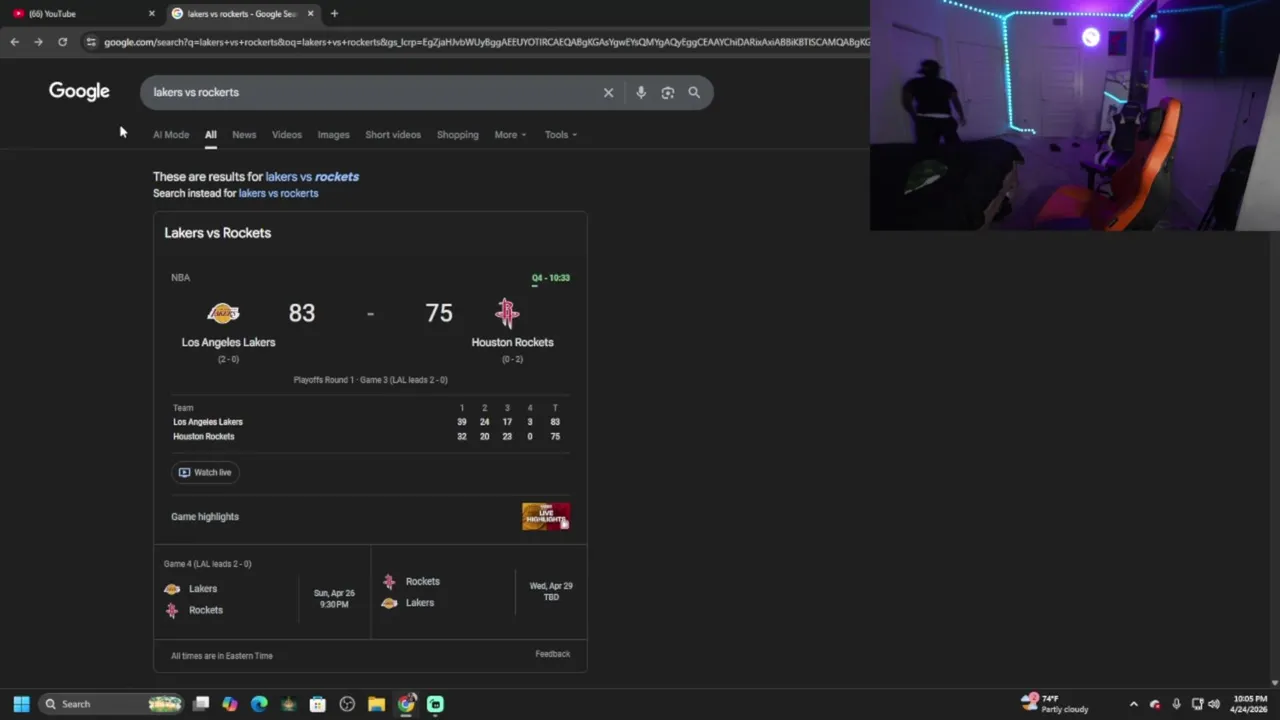Open the corrected 'lakers vs rockets' results link

click(x=312, y=176)
